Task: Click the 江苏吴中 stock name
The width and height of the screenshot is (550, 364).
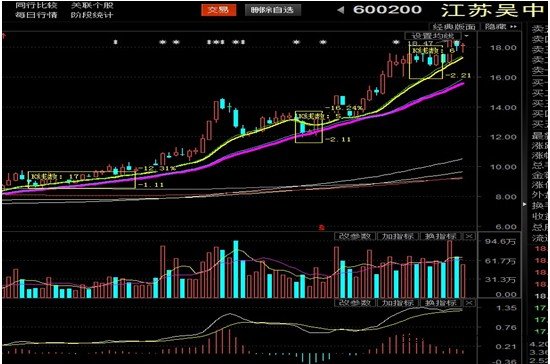Action: (492, 10)
